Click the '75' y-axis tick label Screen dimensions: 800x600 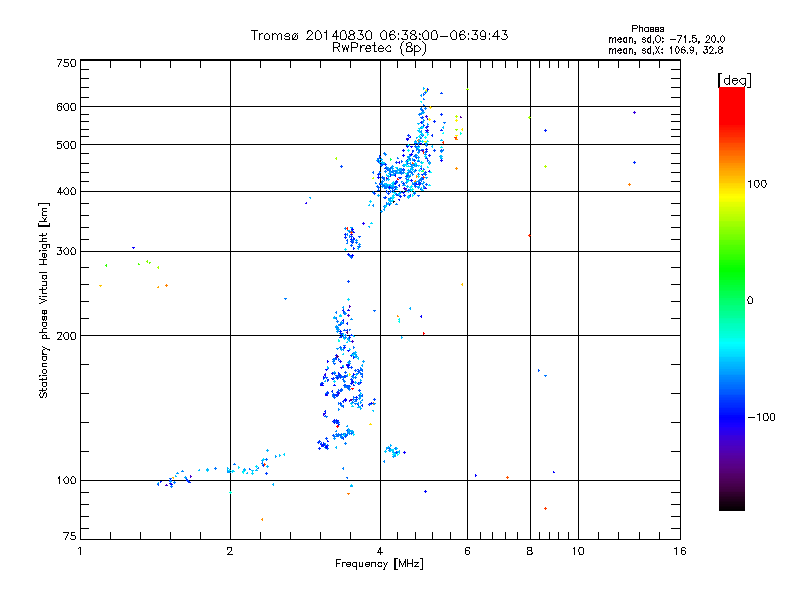(70, 536)
